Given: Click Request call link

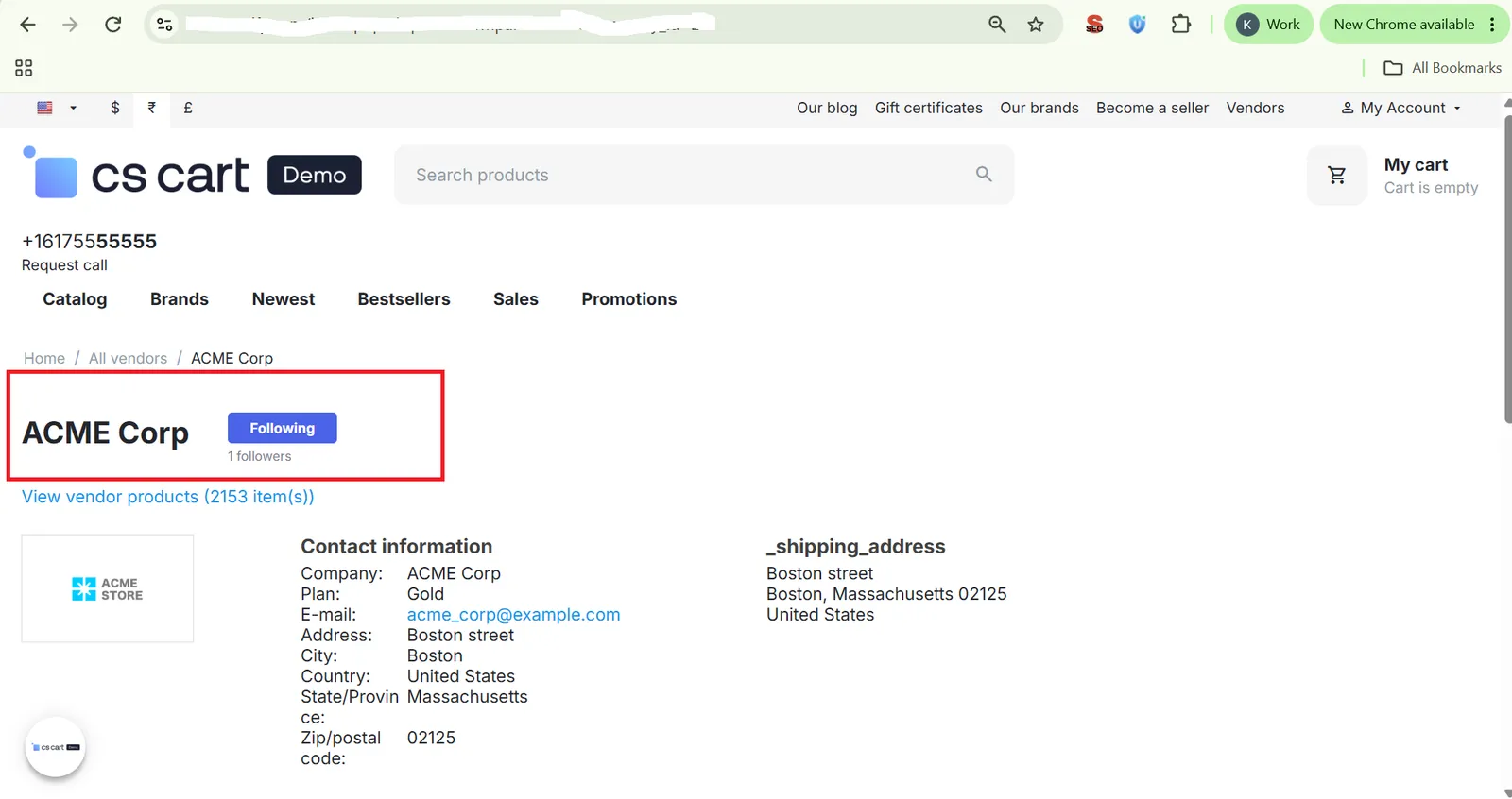Looking at the screenshot, I should click(64, 265).
